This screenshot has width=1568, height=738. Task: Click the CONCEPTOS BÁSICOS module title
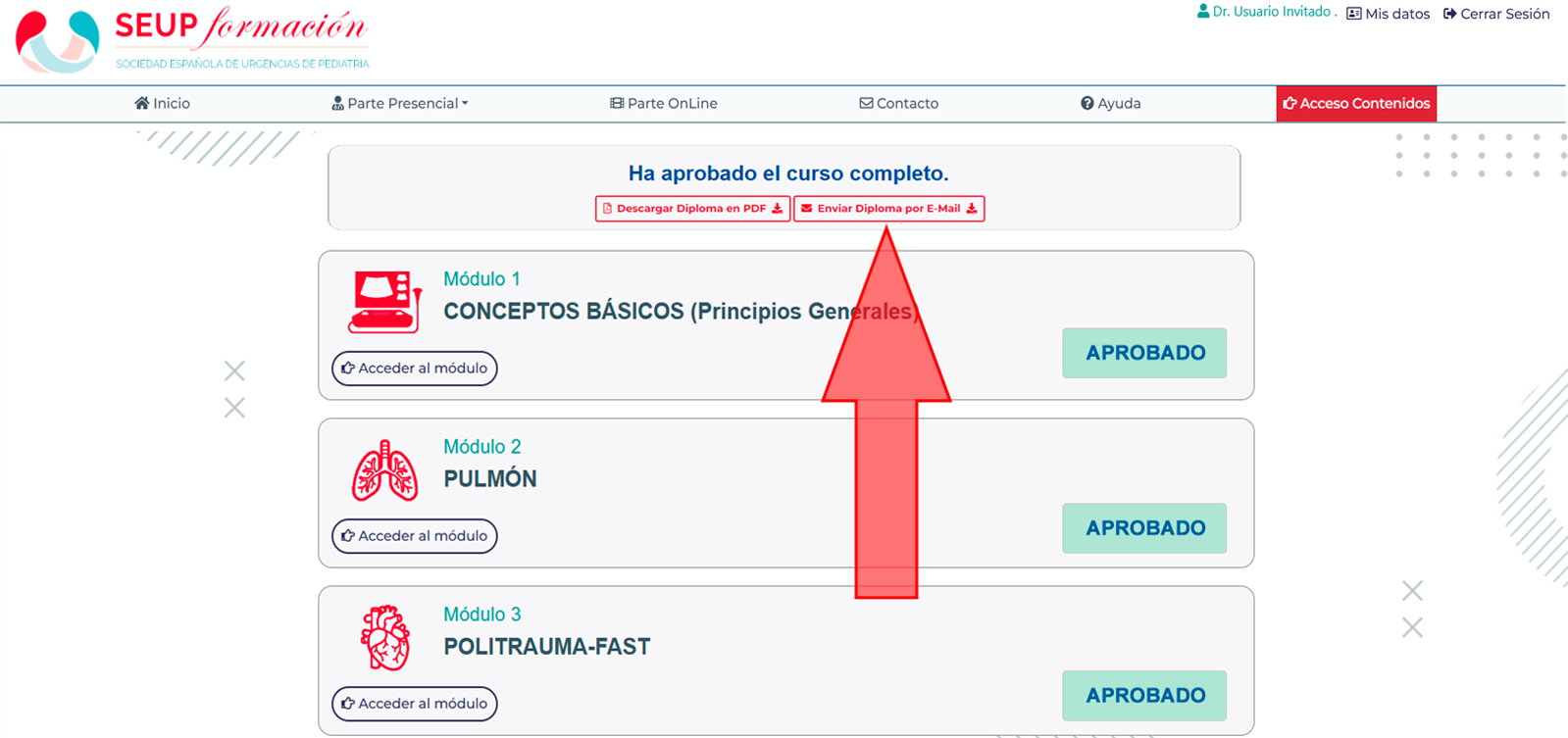[681, 312]
